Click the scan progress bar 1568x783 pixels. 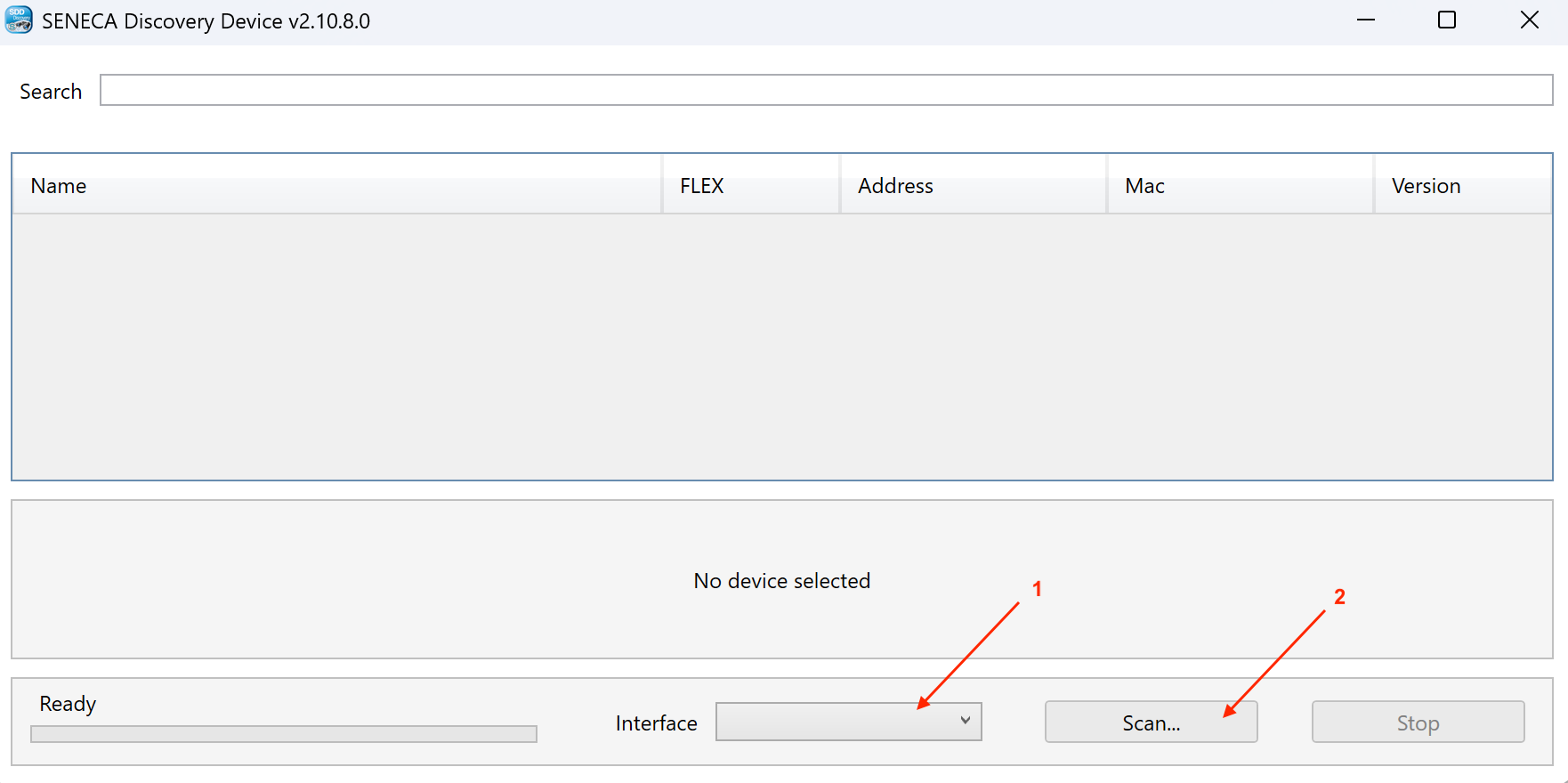tap(284, 734)
